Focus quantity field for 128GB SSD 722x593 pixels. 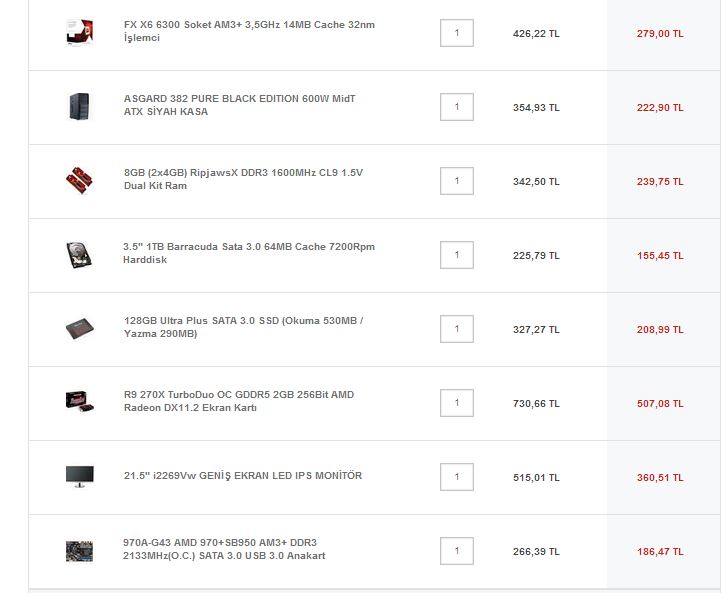[x=457, y=329]
